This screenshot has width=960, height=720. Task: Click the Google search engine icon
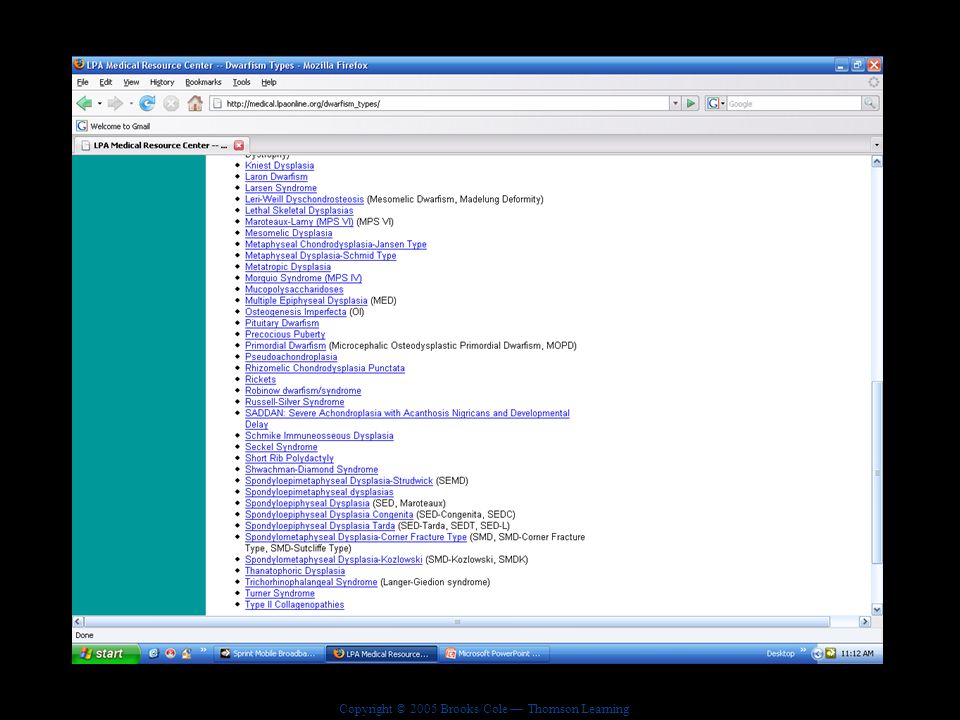pos(712,103)
